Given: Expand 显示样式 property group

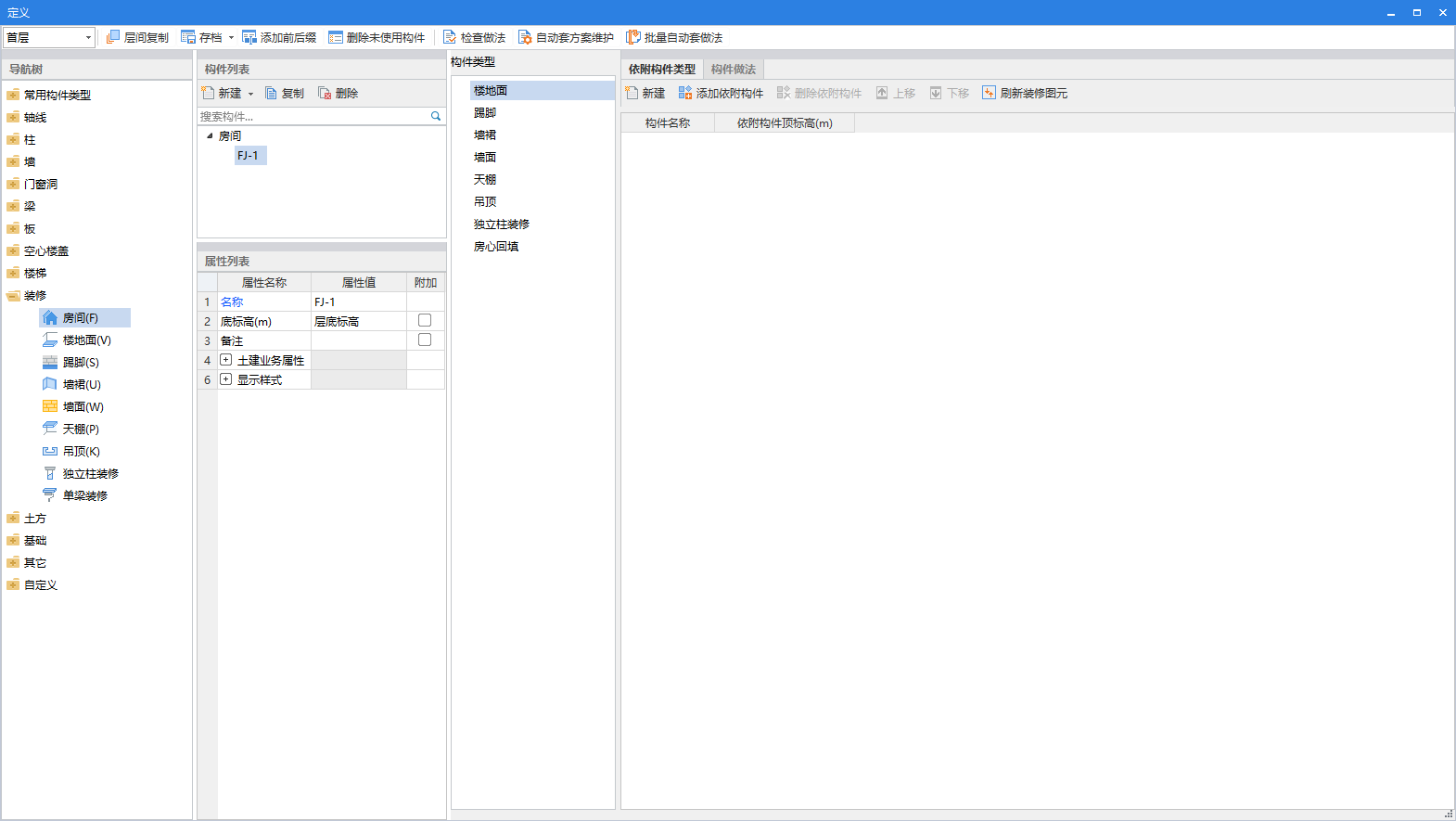Looking at the screenshot, I should point(225,379).
